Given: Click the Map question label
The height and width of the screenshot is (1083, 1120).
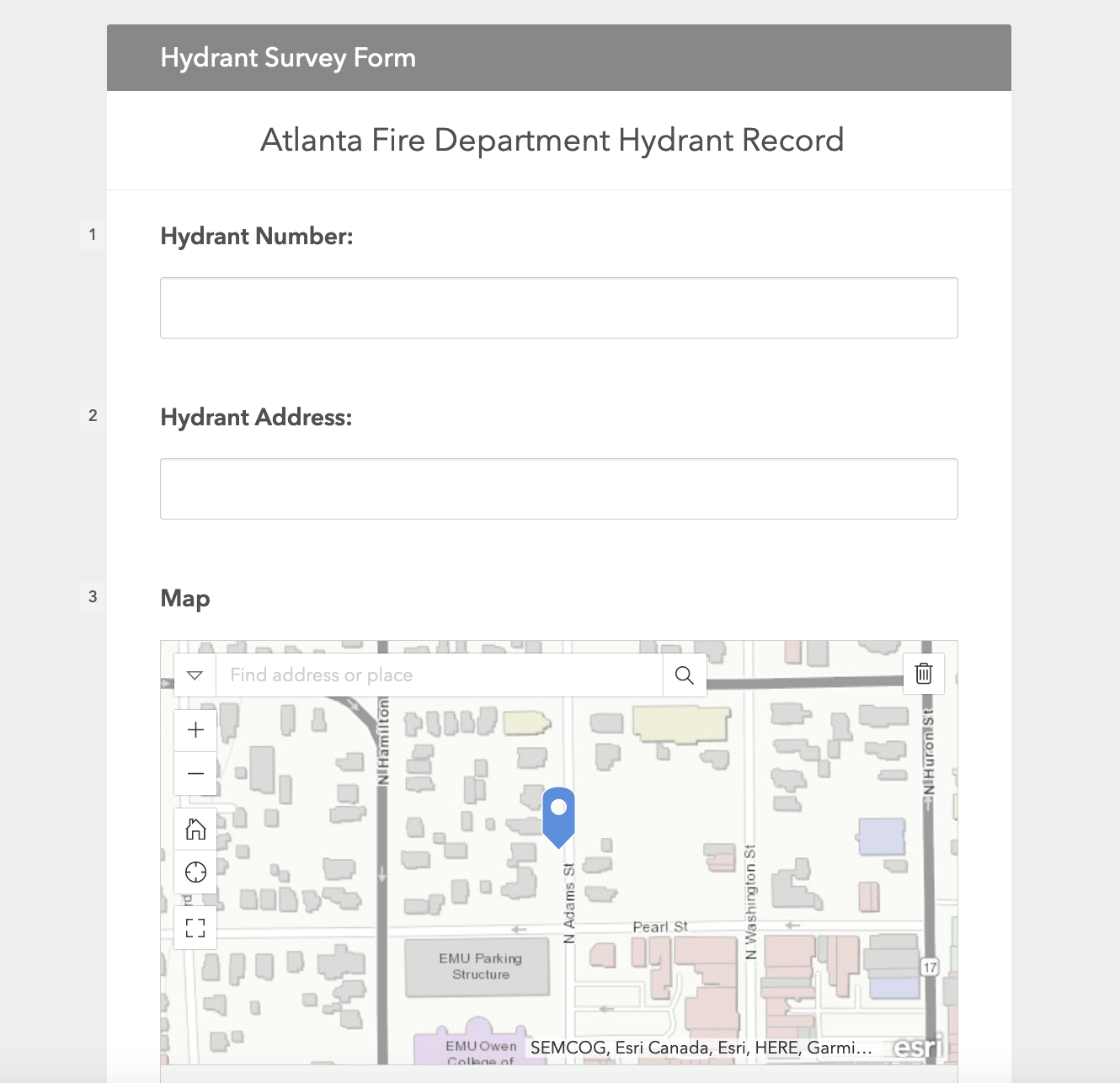Looking at the screenshot, I should pos(185,599).
